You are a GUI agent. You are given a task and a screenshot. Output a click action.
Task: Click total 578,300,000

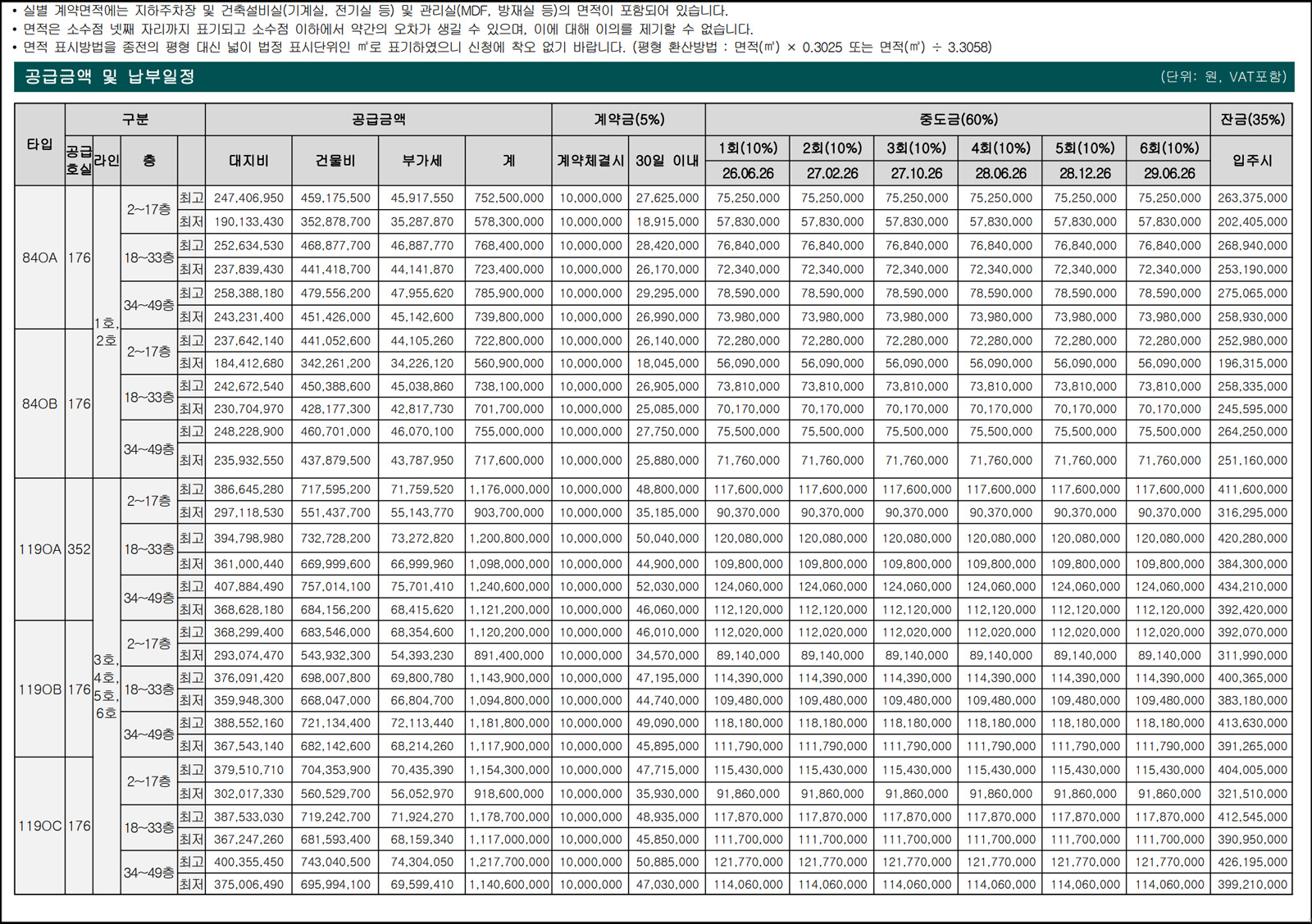508,222
